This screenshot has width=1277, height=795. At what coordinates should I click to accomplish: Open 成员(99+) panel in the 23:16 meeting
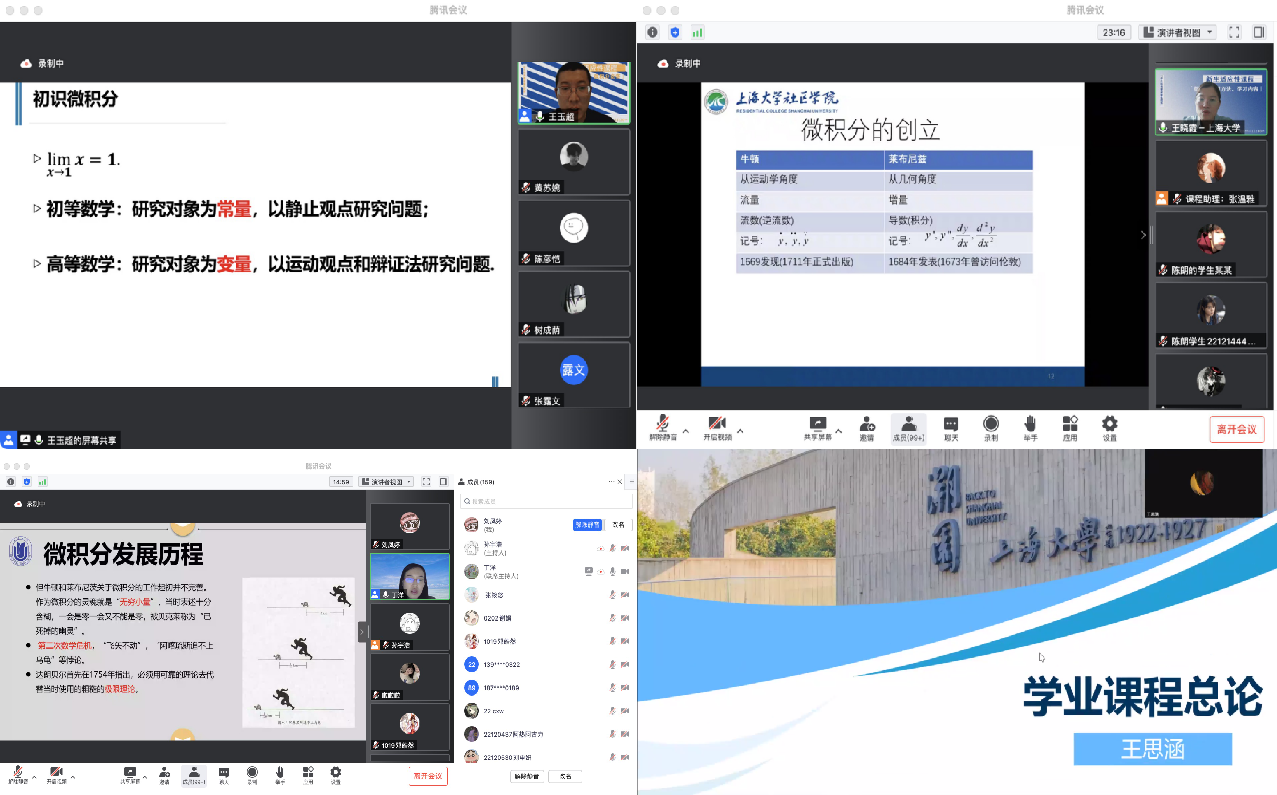(908, 427)
